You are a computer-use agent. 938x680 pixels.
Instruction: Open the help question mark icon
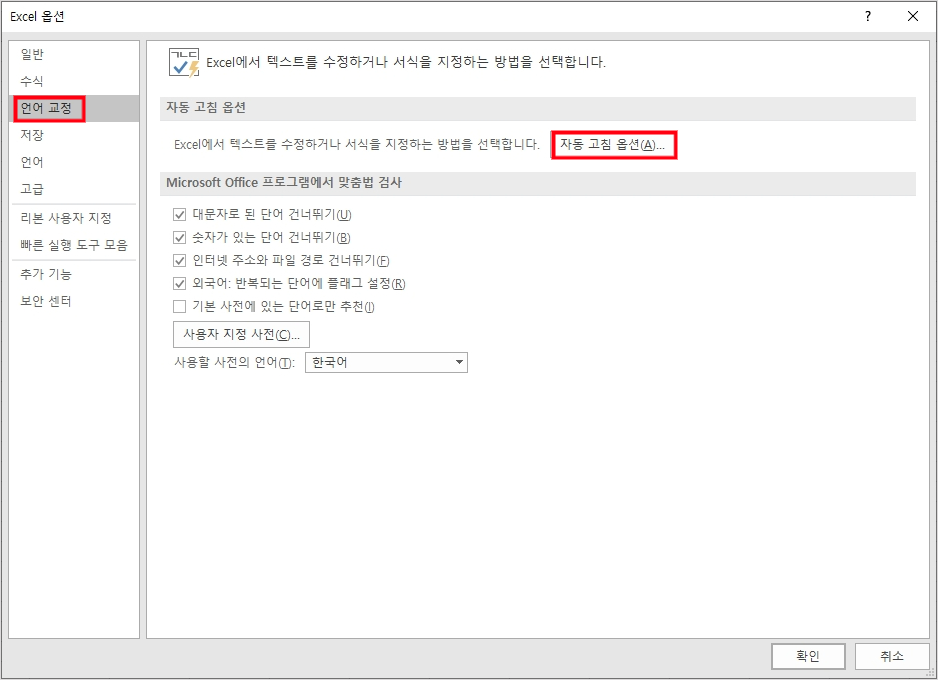tap(867, 17)
